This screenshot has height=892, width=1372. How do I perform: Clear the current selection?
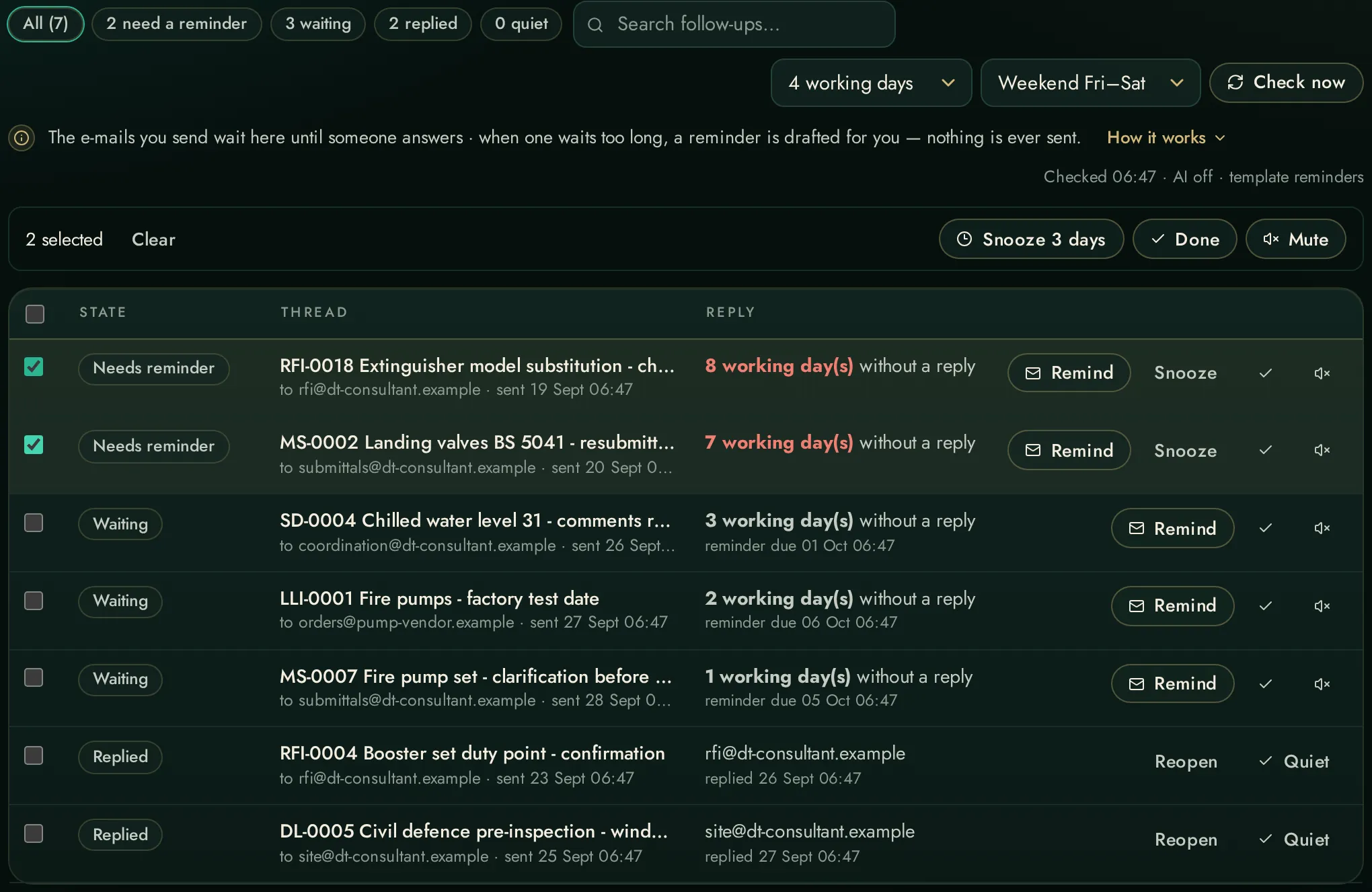(x=153, y=239)
